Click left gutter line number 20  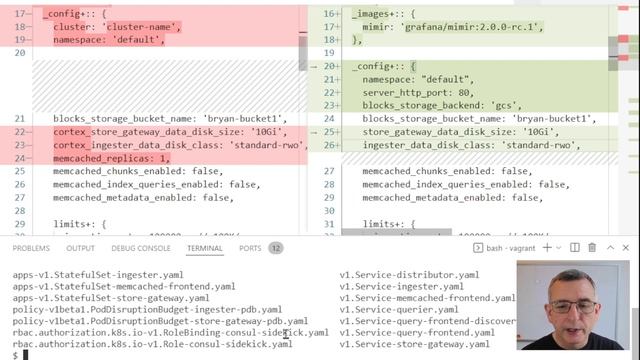[20, 53]
